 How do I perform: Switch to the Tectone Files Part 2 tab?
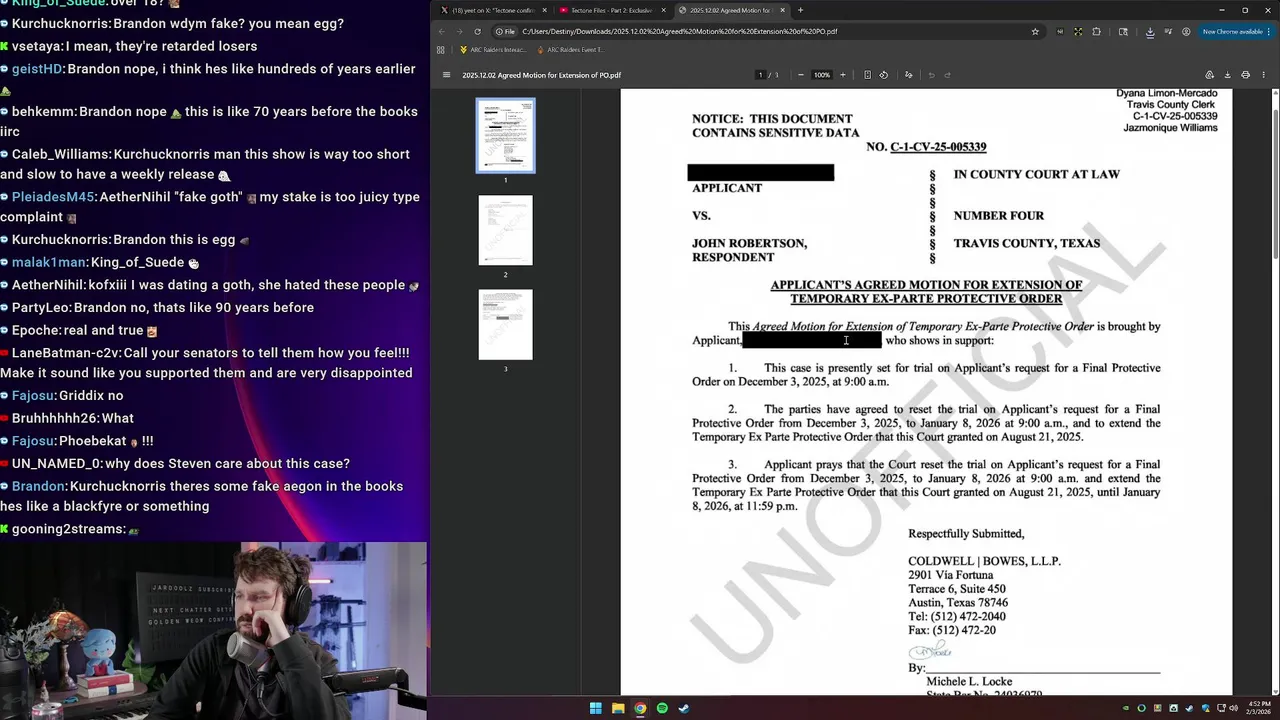pos(610,10)
